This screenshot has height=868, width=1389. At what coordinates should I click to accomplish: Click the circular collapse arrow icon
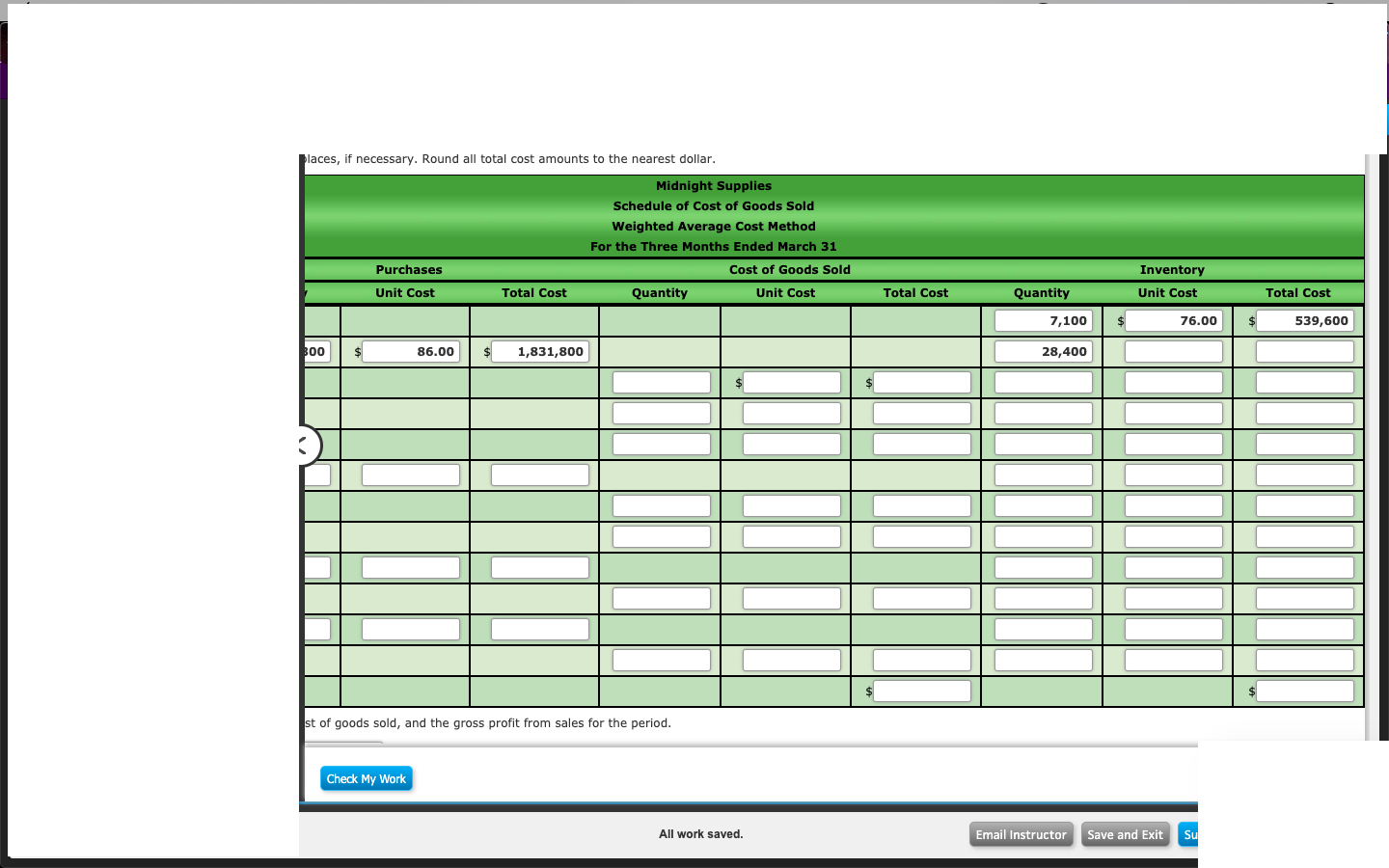tap(303, 445)
